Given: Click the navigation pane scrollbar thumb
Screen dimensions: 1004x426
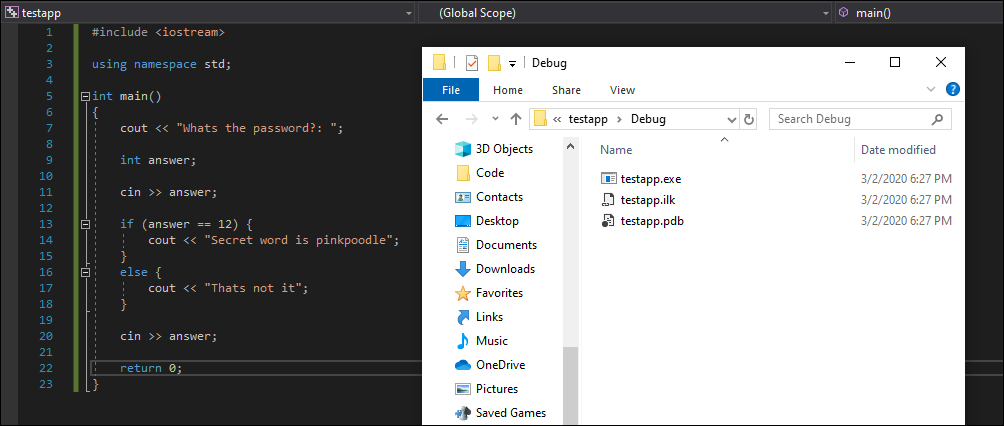Looking at the screenshot, I should [x=570, y=386].
